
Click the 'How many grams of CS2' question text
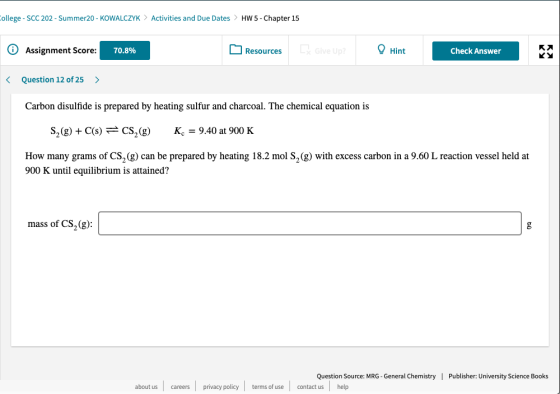coord(277,163)
